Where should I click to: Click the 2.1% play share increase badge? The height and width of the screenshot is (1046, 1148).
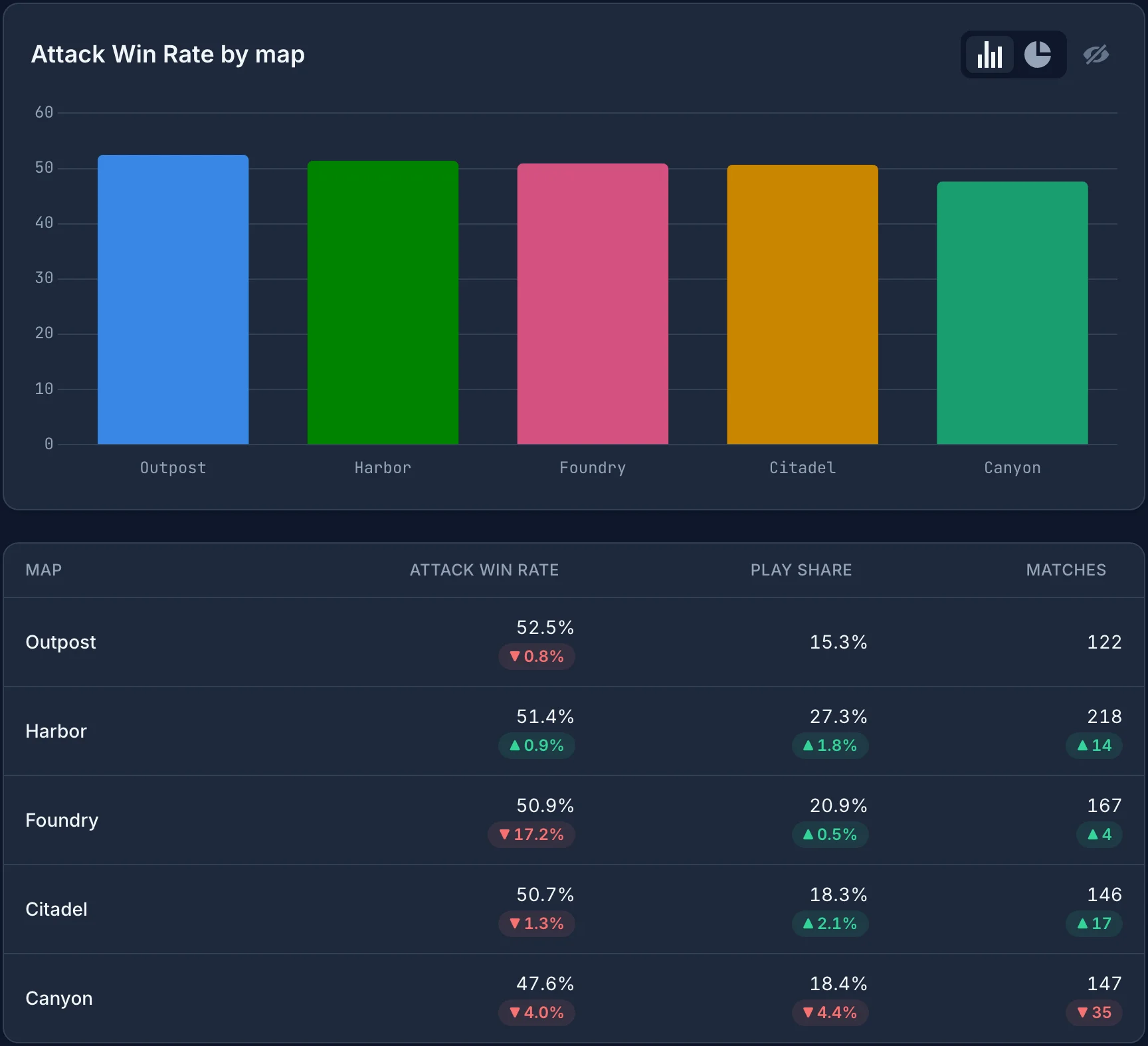tap(830, 924)
